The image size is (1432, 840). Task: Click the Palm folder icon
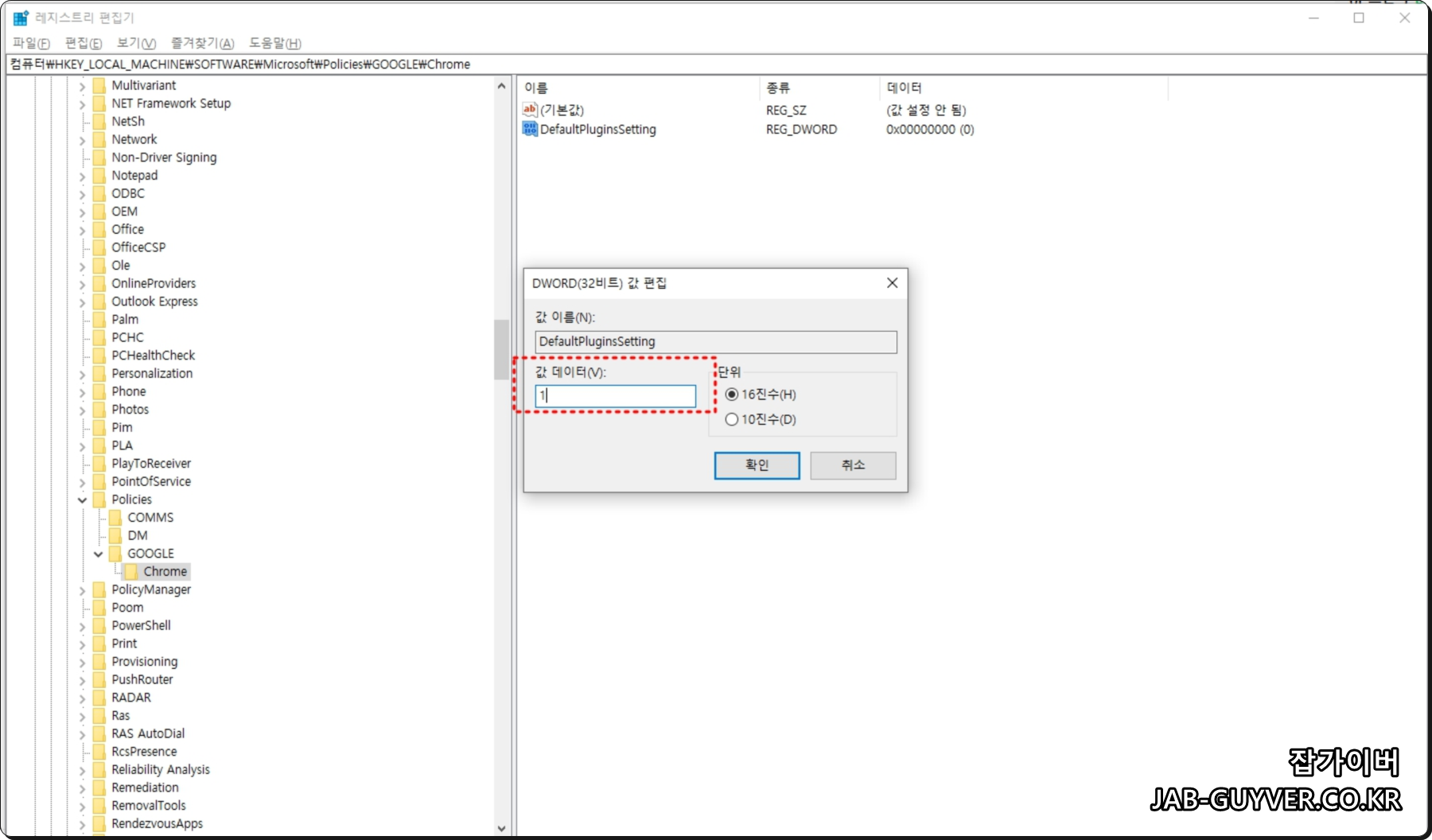coord(99,319)
